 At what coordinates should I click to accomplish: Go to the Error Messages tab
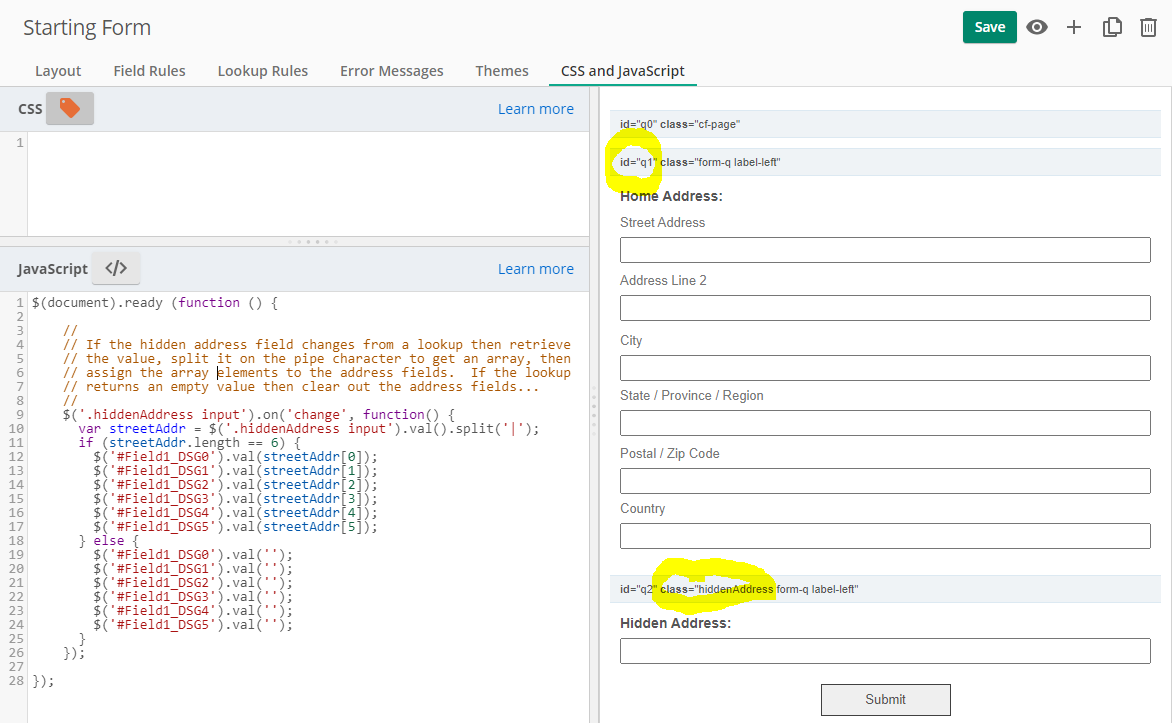pyautogui.click(x=392, y=71)
